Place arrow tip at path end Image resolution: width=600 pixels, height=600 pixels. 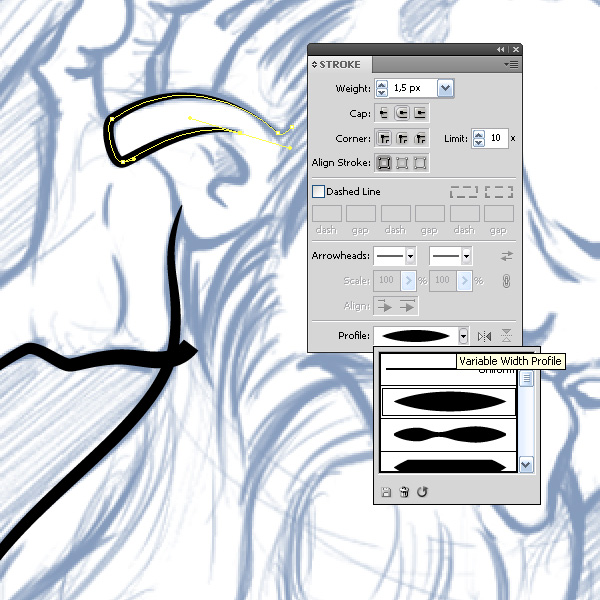tap(407, 307)
